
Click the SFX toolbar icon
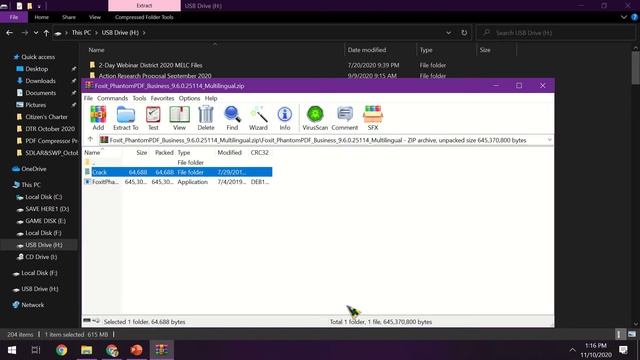373,118
